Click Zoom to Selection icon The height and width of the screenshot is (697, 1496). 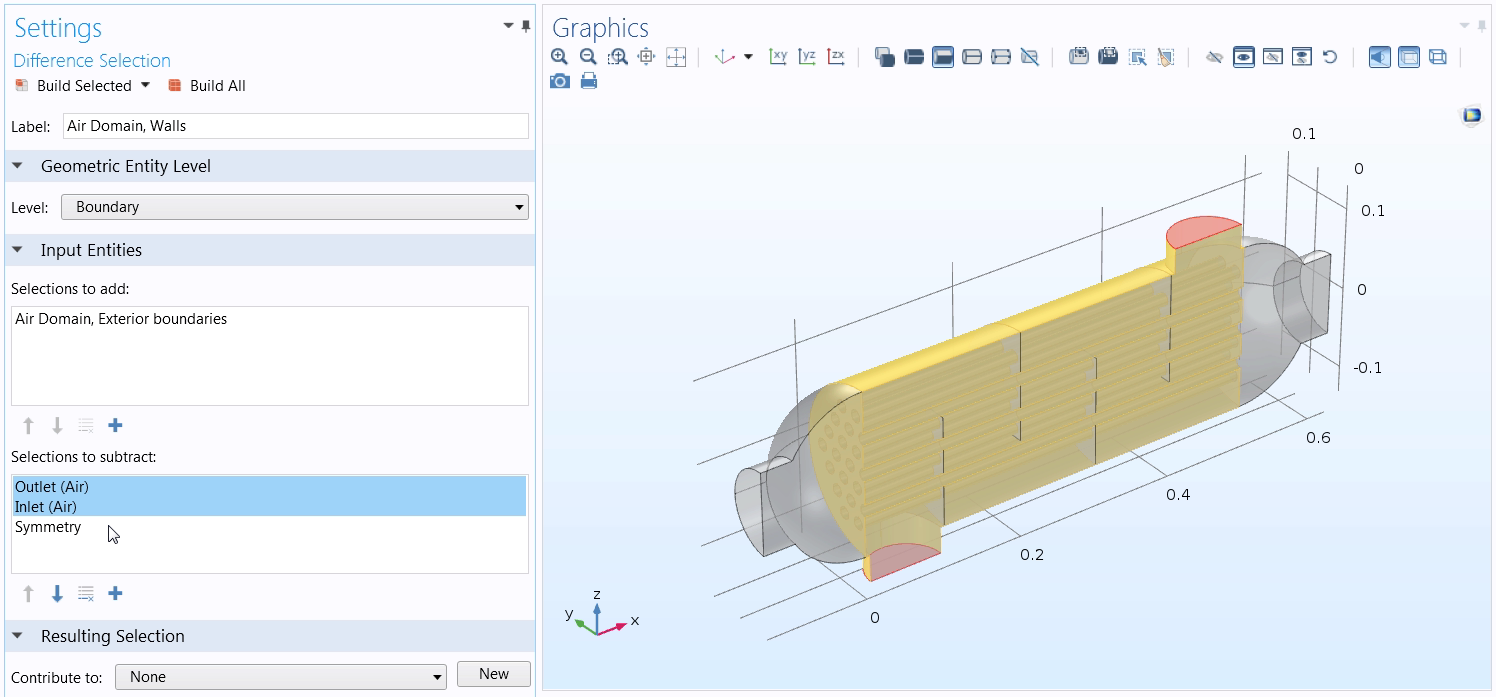coord(646,57)
